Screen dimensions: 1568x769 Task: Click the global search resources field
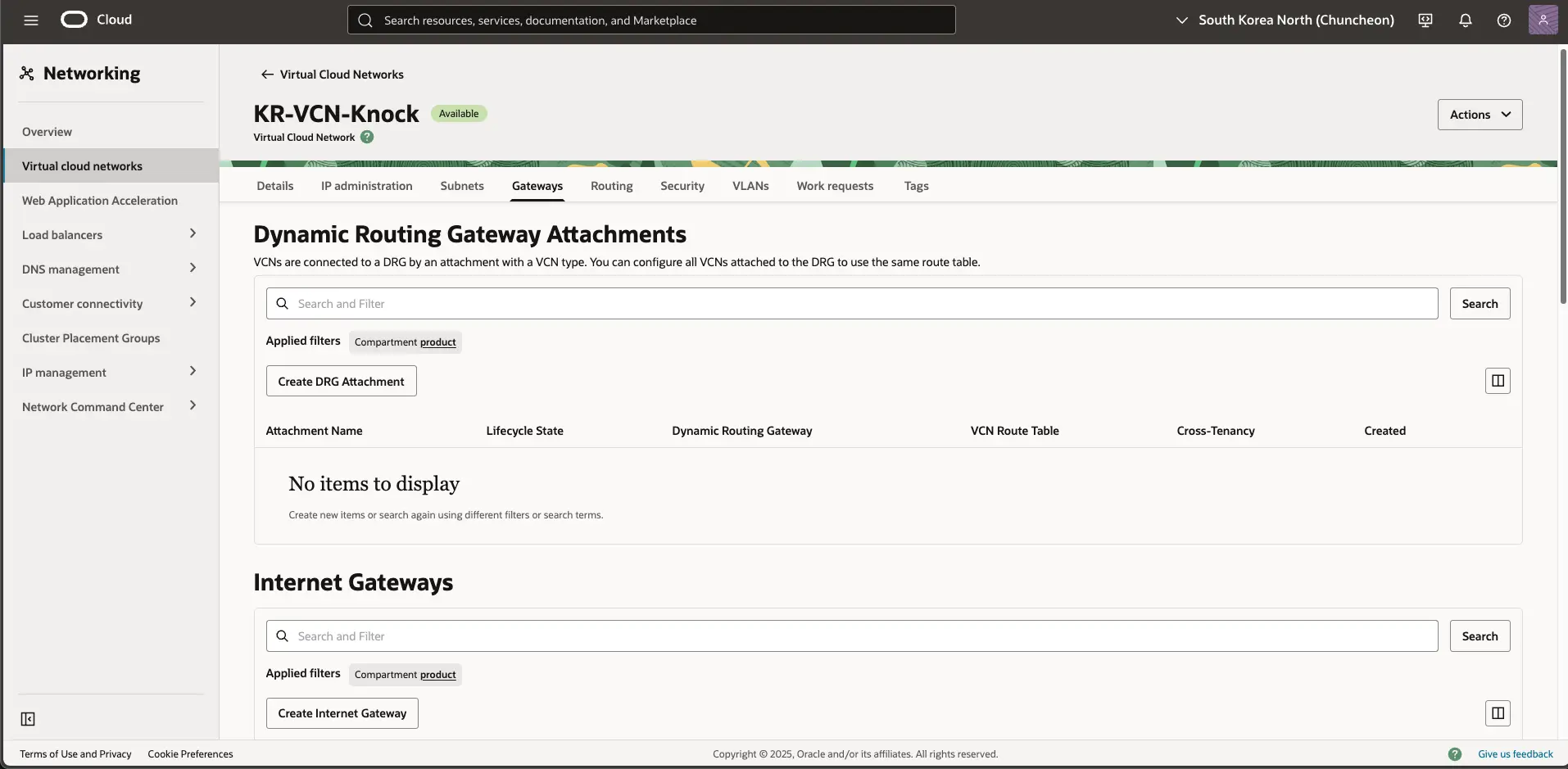[x=651, y=20]
